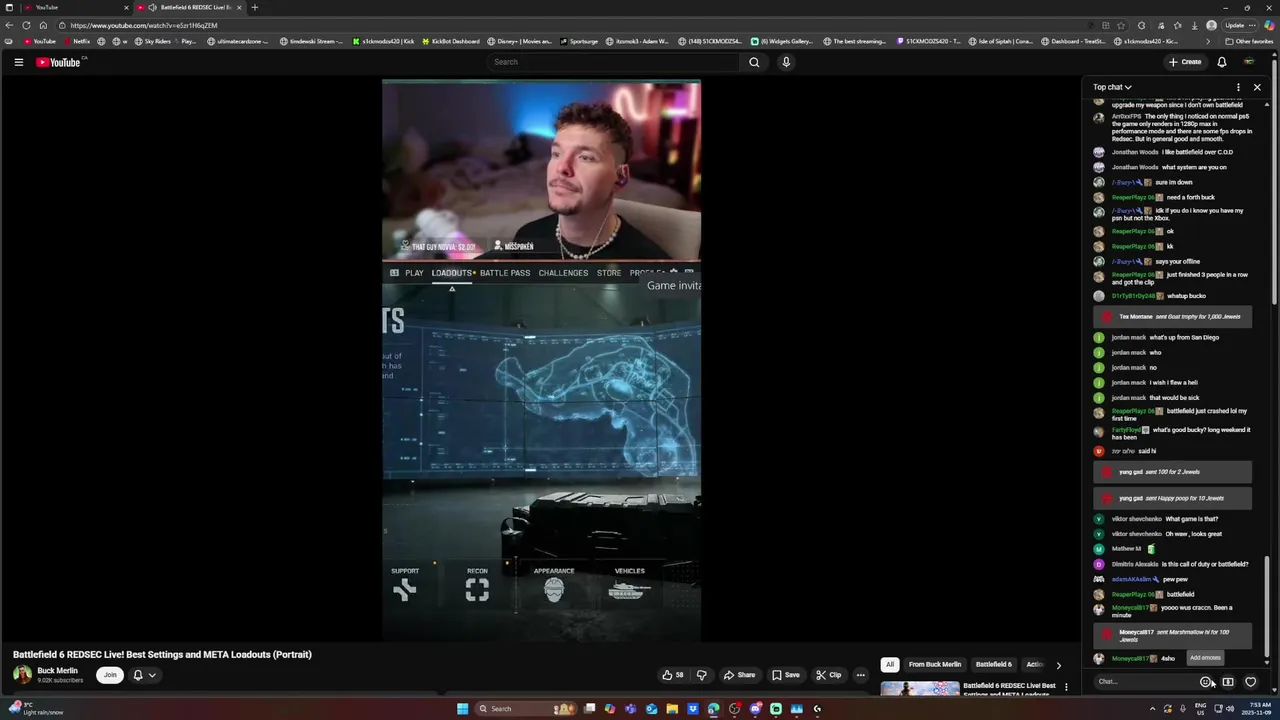Expand the Top chat mode dropdown
Viewport: 1280px width, 720px height.
1112,87
